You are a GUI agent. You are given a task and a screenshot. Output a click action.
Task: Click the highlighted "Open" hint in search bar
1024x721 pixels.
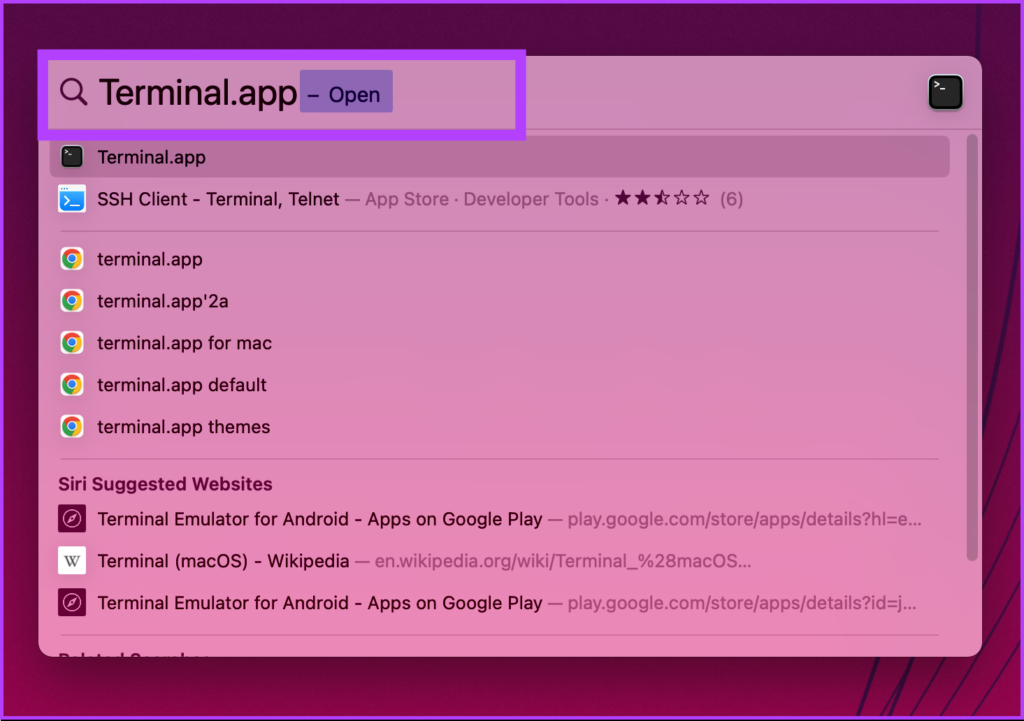pyautogui.click(x=347, y=95)
